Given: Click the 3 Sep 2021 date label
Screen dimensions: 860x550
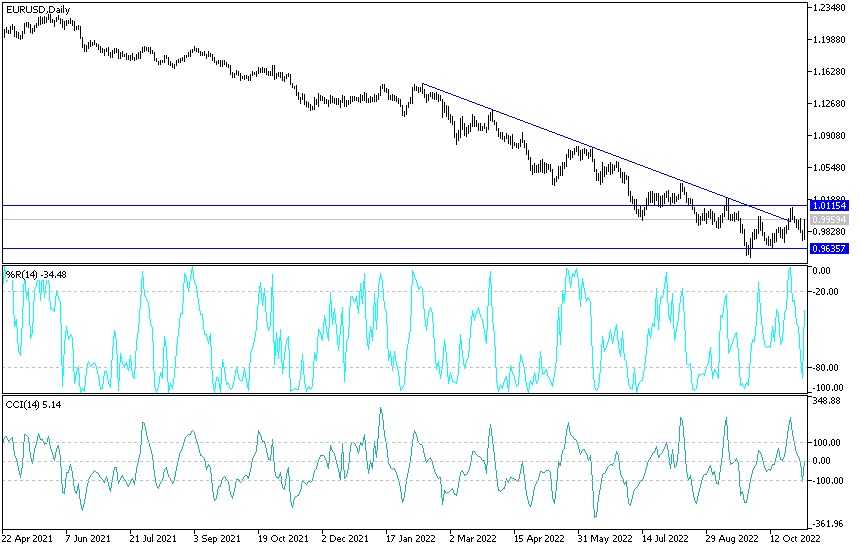Looking at the screenshot, I should (x=217, y=538).
